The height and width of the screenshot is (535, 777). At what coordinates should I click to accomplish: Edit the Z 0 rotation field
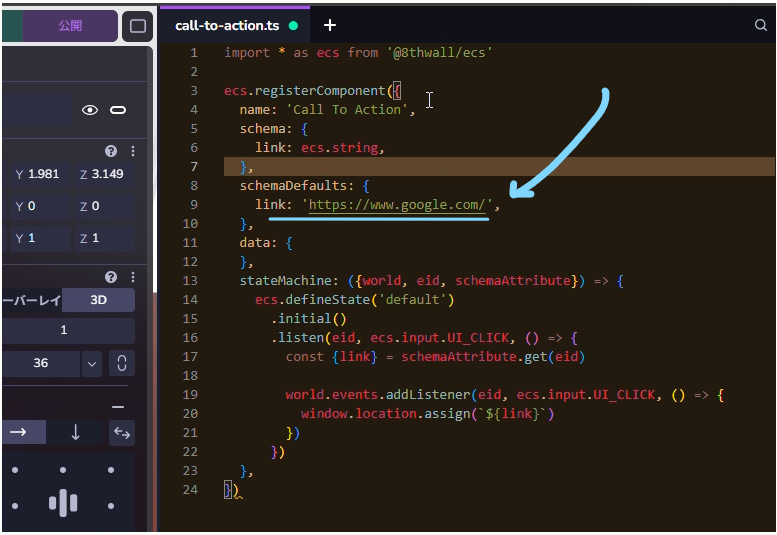(x=104, y=206)
